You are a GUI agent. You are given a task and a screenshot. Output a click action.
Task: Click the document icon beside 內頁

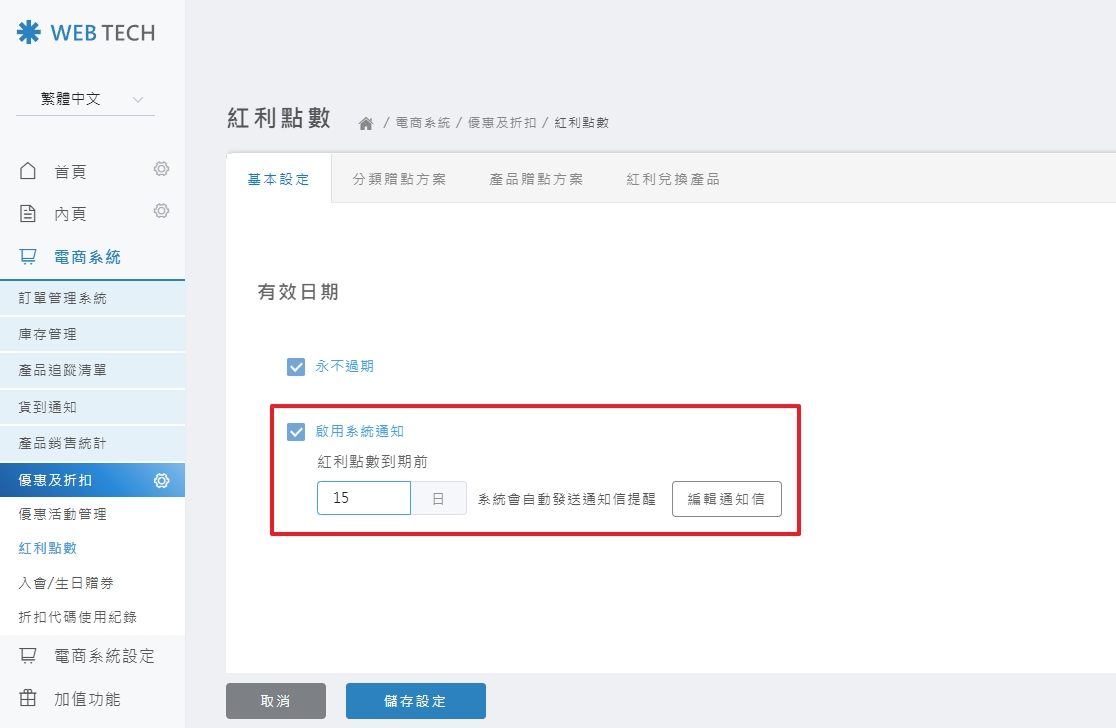coord(28,212)
